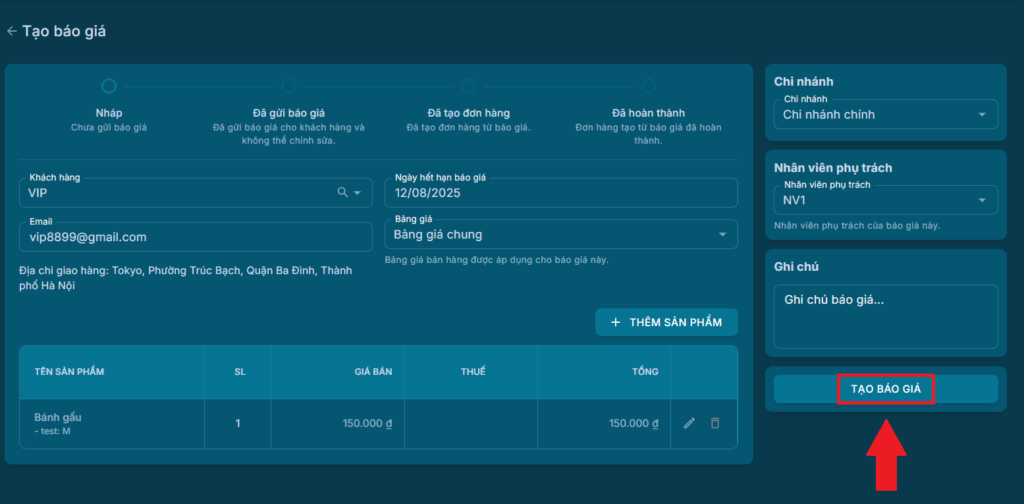The image size is (1024, 504).
Task: Select the Ngày hết hạn báo giá field
Action: point(560,193)
